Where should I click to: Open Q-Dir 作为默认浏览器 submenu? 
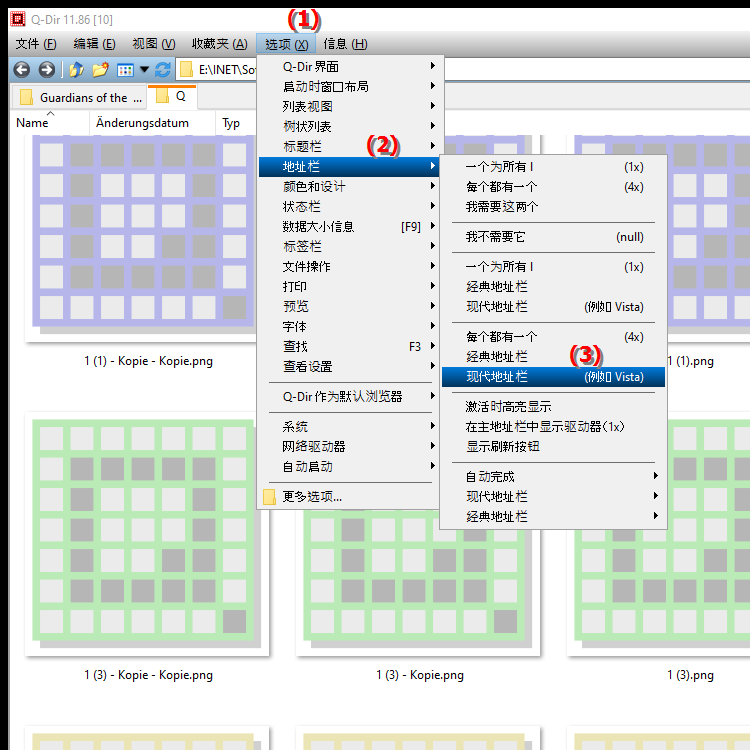(350, 397)
